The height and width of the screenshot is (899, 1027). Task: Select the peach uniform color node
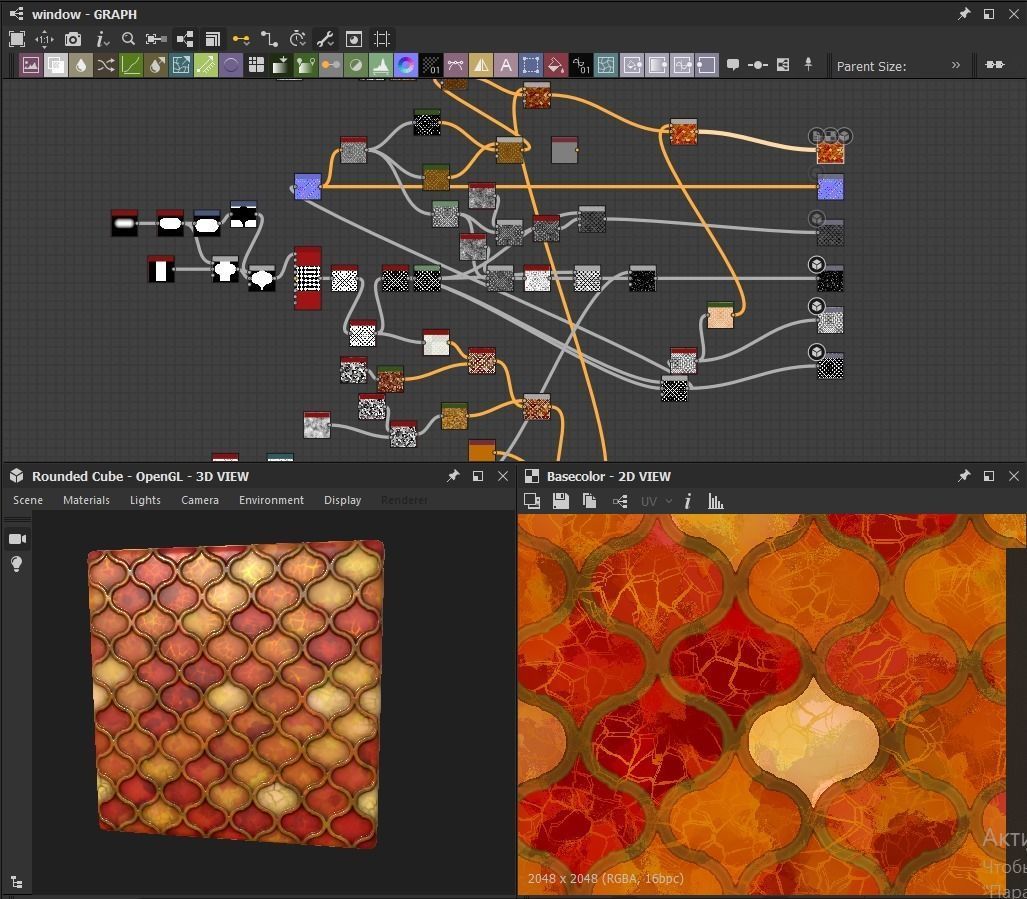coord(720,315)
